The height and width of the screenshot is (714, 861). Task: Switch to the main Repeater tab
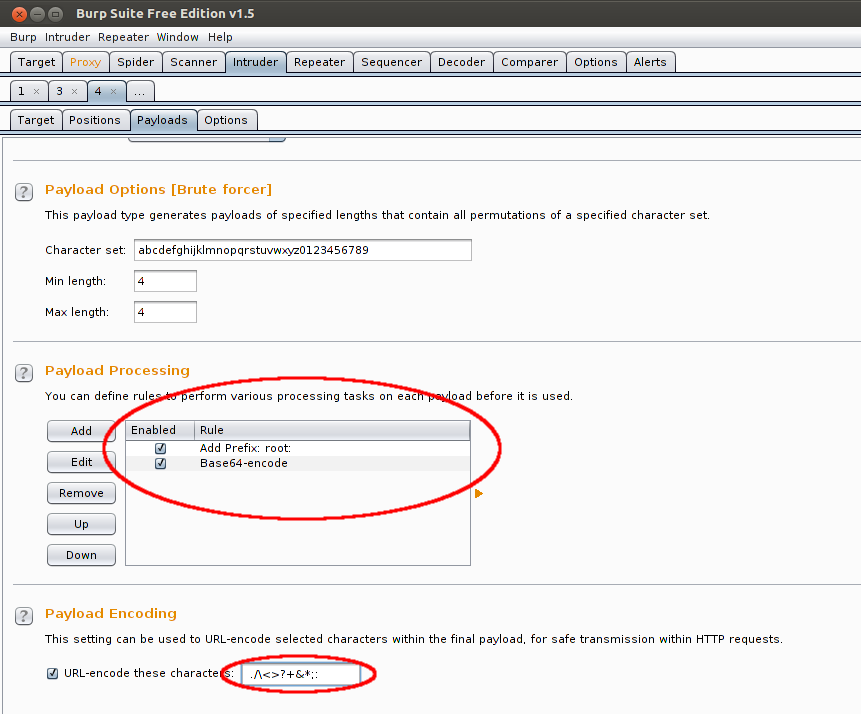tap(320, 62)
